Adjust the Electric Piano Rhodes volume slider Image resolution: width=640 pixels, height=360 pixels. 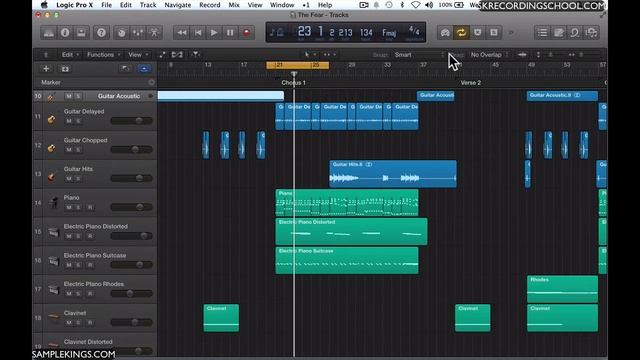click(x=131, y=293)
